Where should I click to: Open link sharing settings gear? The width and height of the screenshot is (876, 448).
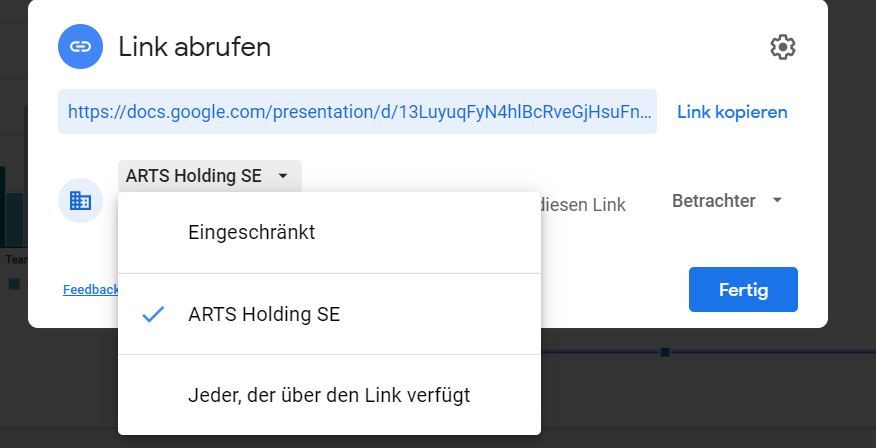tap(782, 47)
